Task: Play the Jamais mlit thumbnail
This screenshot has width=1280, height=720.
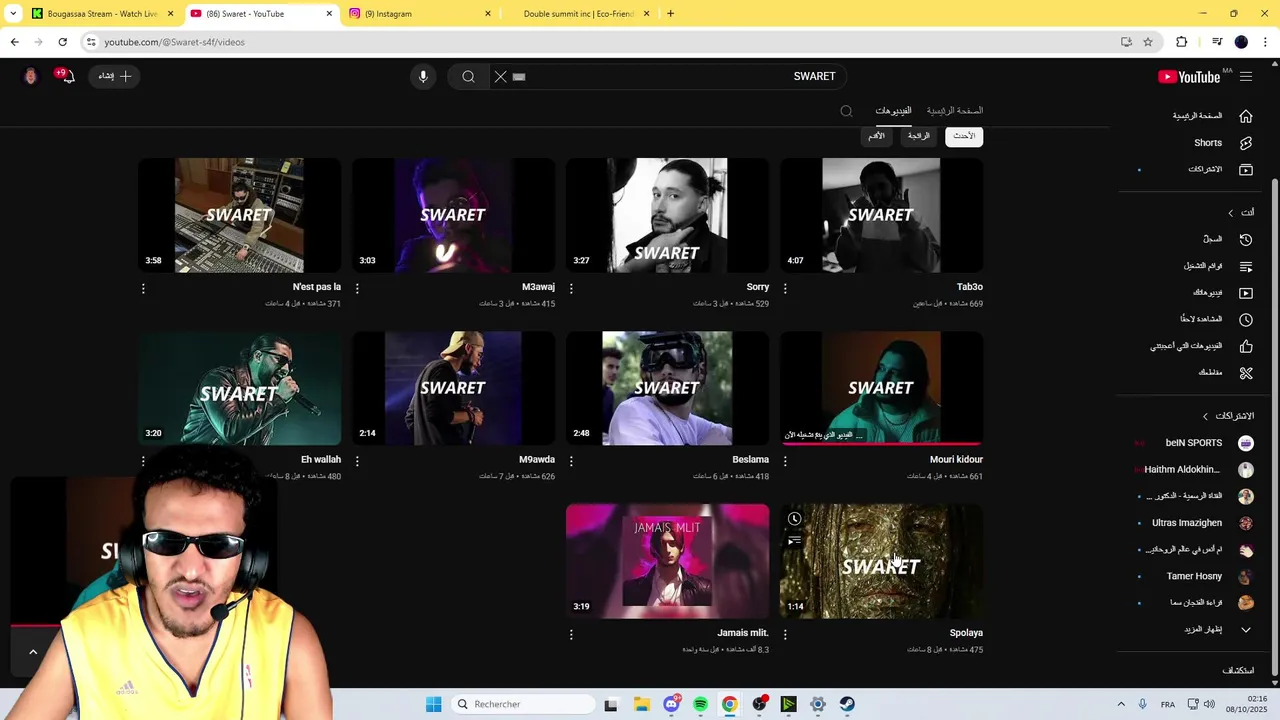Action: [667, 561]
